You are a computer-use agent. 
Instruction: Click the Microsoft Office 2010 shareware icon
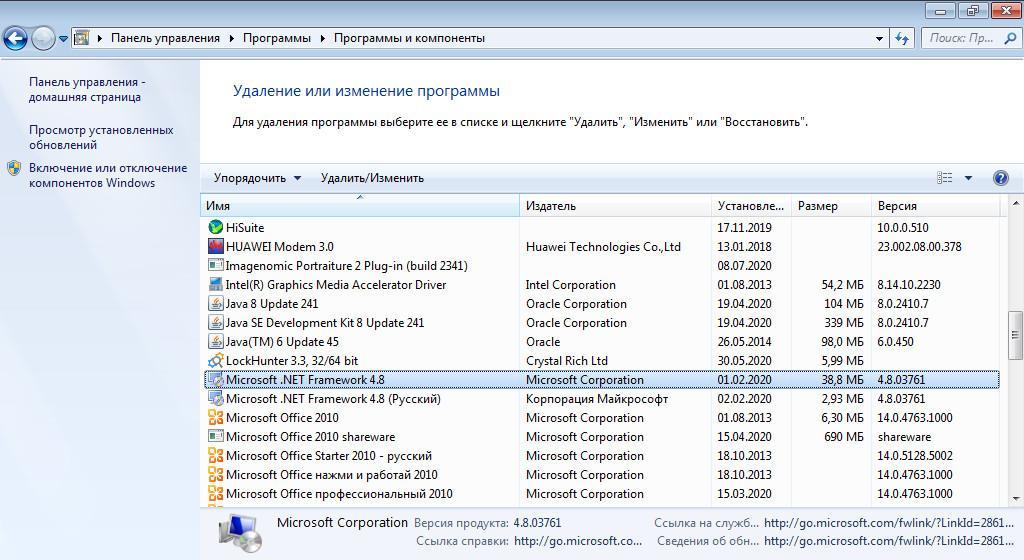click(x=216, y=436)
